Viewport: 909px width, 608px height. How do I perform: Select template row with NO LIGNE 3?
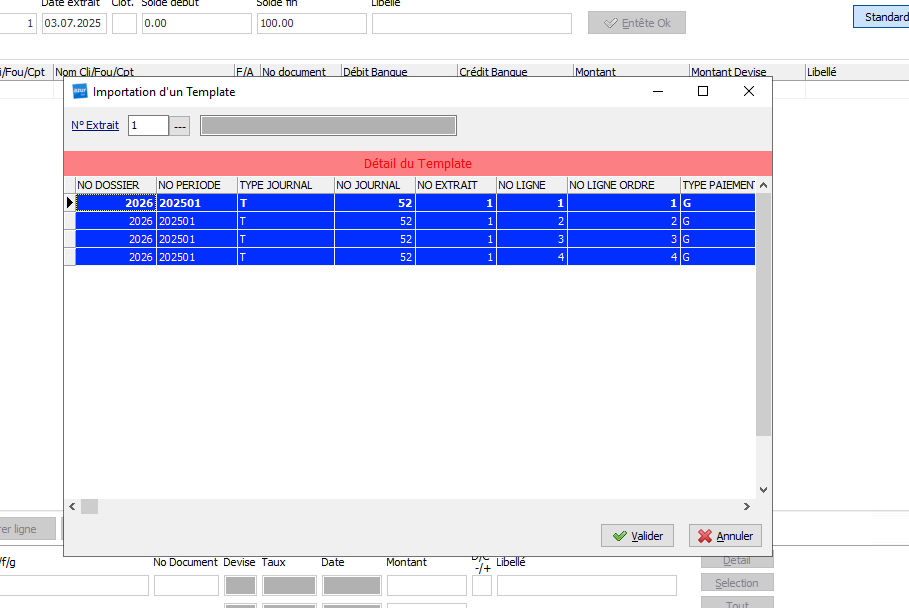click(415, 239)
